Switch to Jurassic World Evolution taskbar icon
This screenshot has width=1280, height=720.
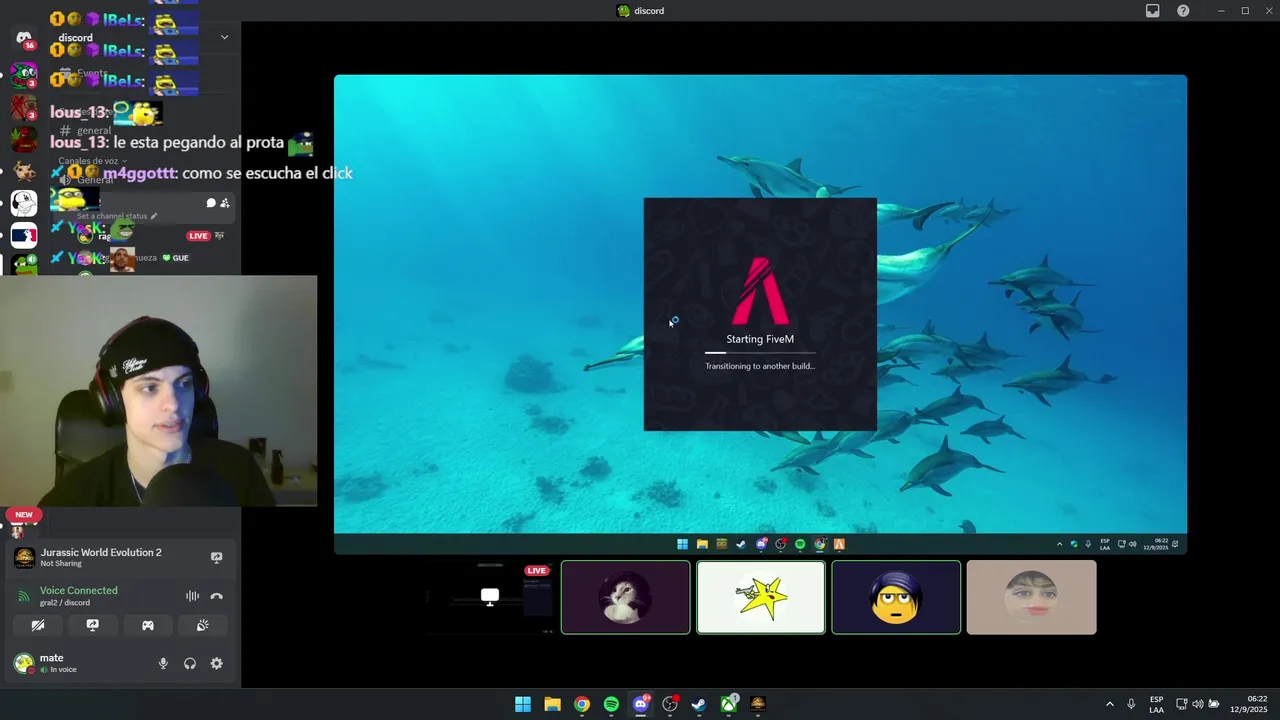click(758, 704)
